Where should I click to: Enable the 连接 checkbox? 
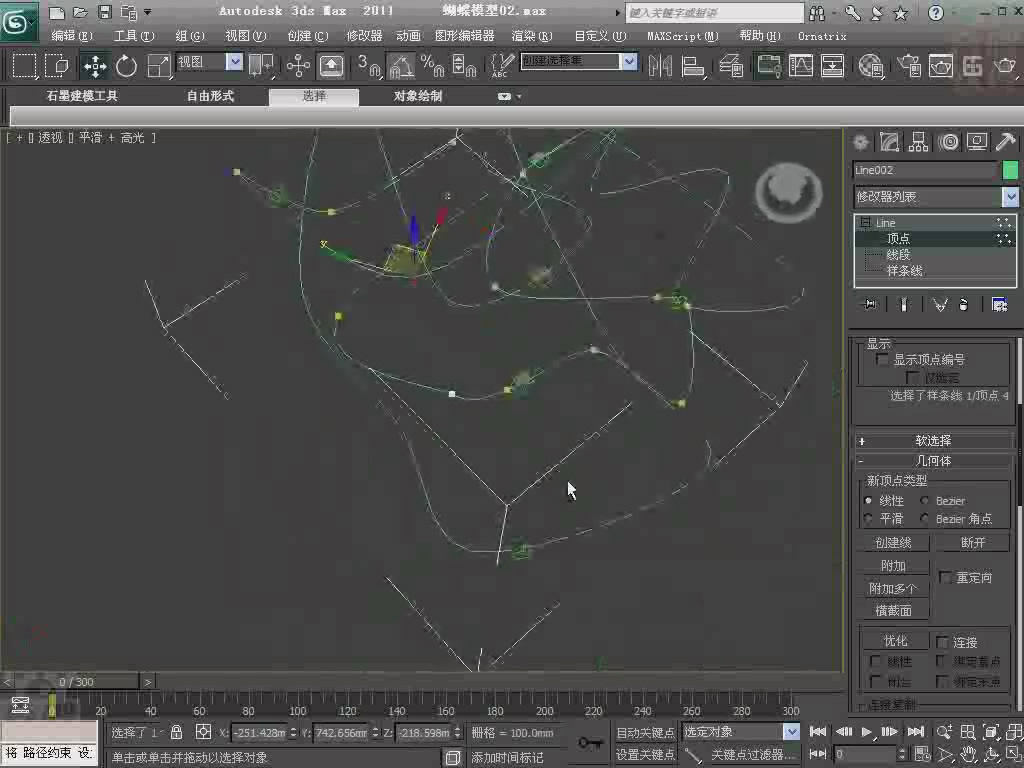coord(942,642)
